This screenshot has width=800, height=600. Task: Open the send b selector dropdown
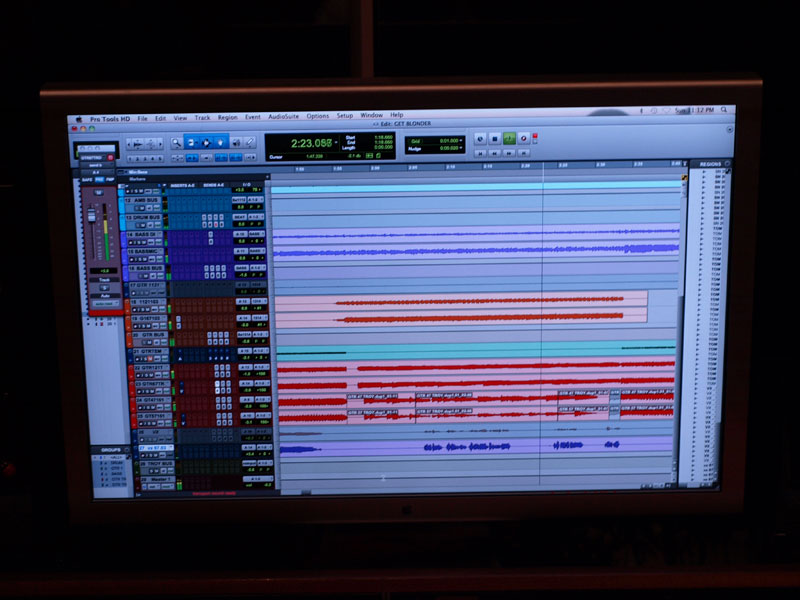pyautogui.click(x=96, y=165)
